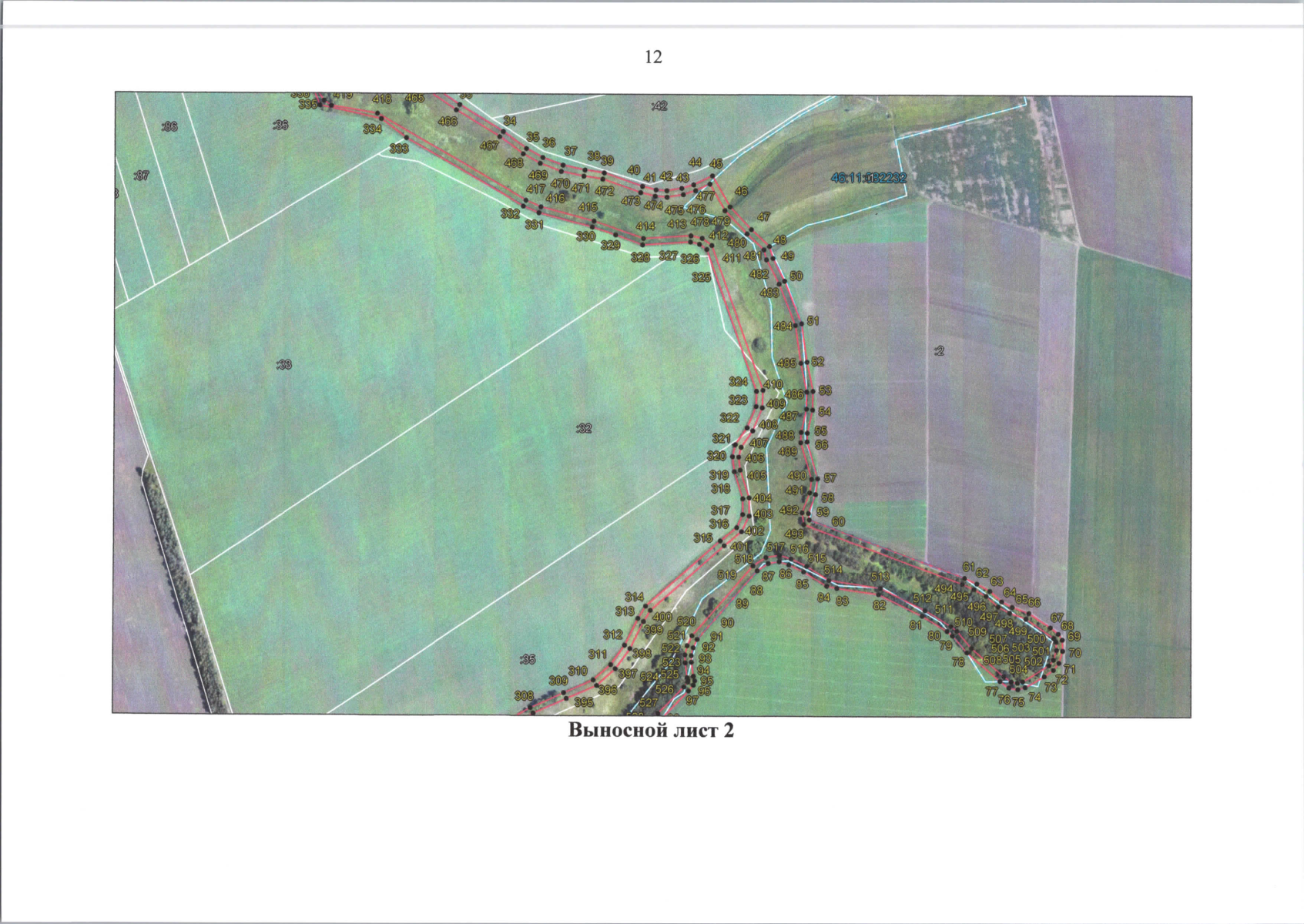Image resolution: width=1304 pixels, height=924 pixels.
Task: Select boundary point label 314
Action: (x=634, y=598)
